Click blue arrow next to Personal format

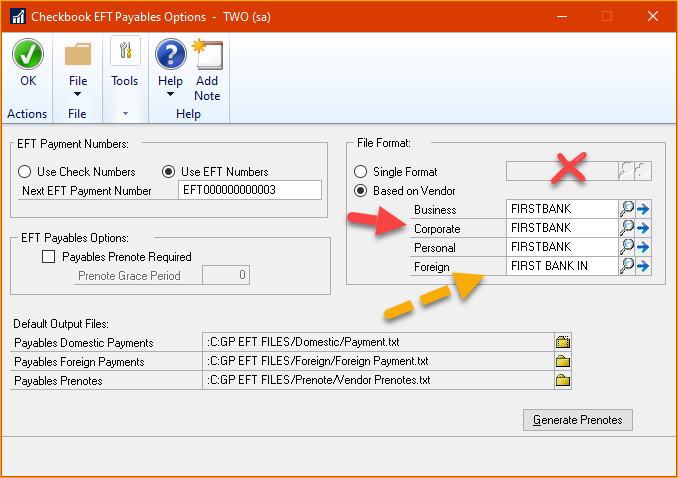coord(643,247)
